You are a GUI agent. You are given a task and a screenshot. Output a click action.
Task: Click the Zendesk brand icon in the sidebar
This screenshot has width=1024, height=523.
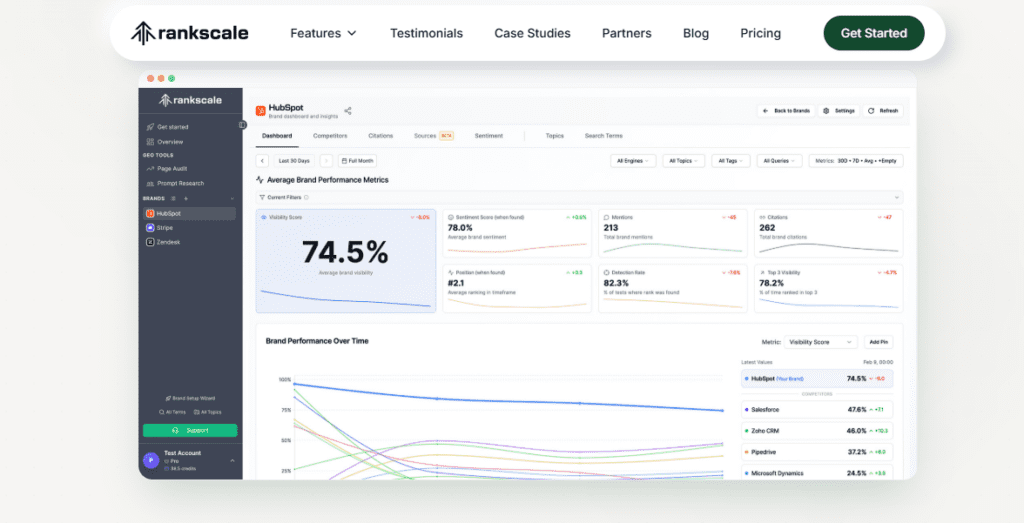pos(150,242)
